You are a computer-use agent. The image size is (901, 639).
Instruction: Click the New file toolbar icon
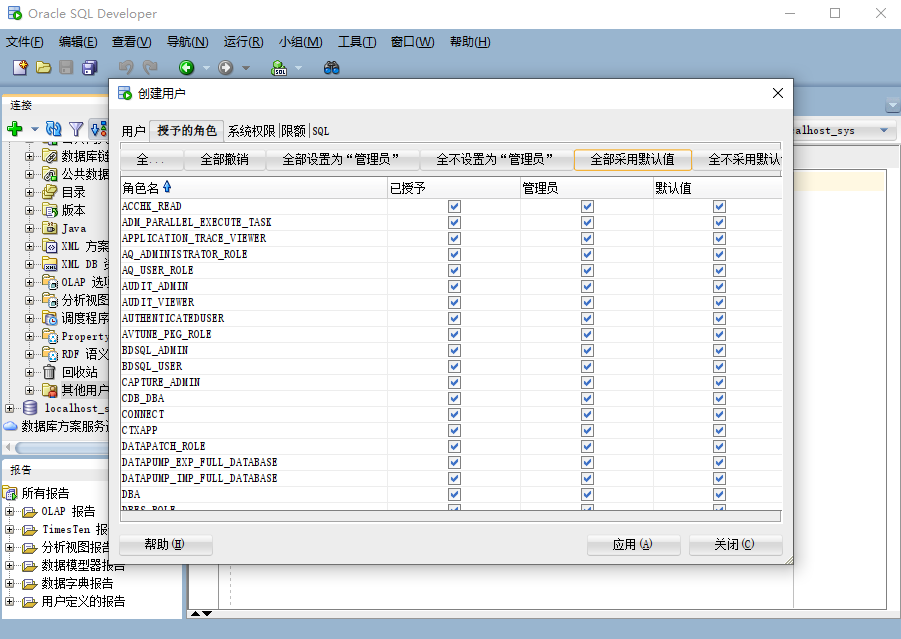coord(20,67)
